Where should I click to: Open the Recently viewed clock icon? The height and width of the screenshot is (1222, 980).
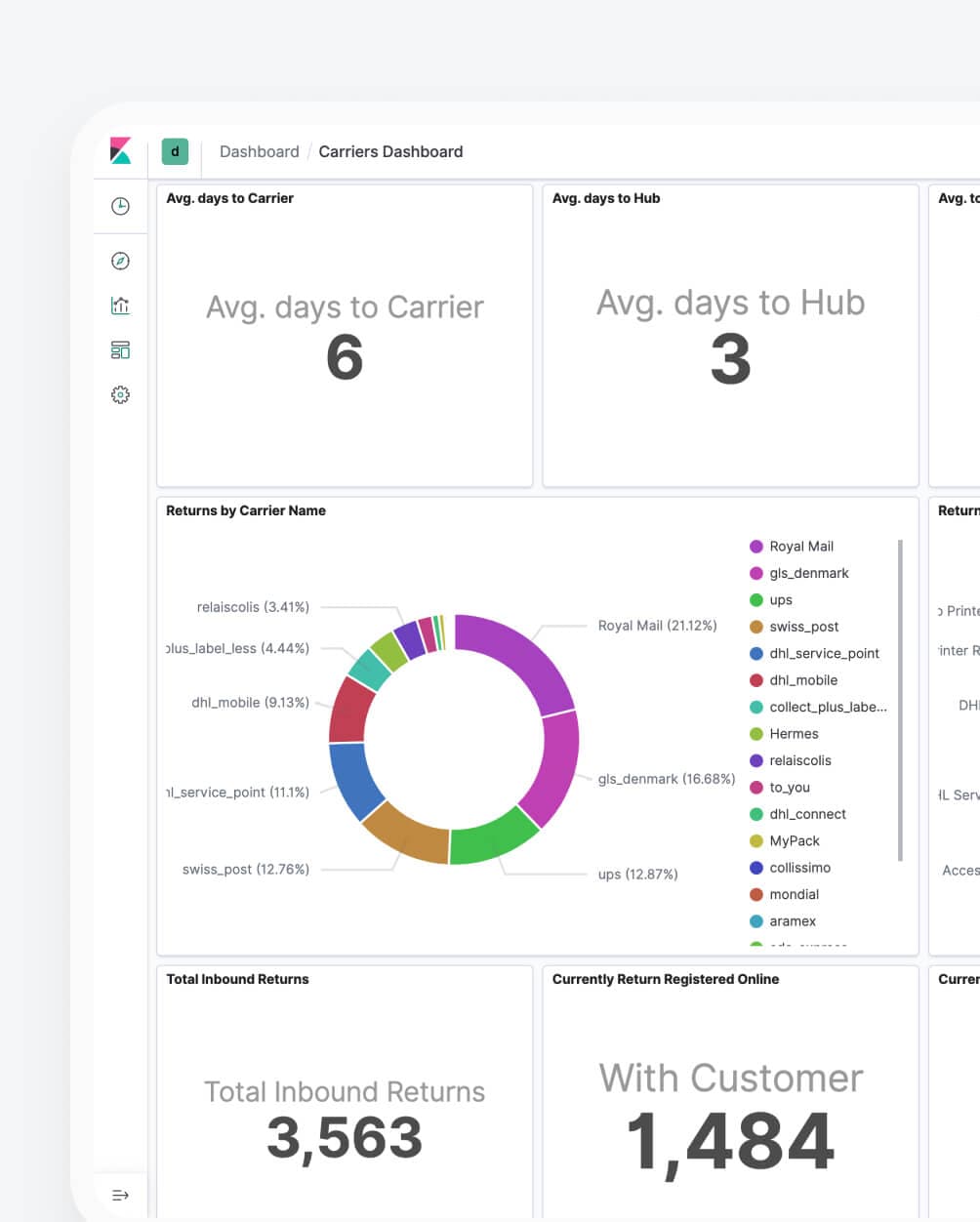coord(120,206)
